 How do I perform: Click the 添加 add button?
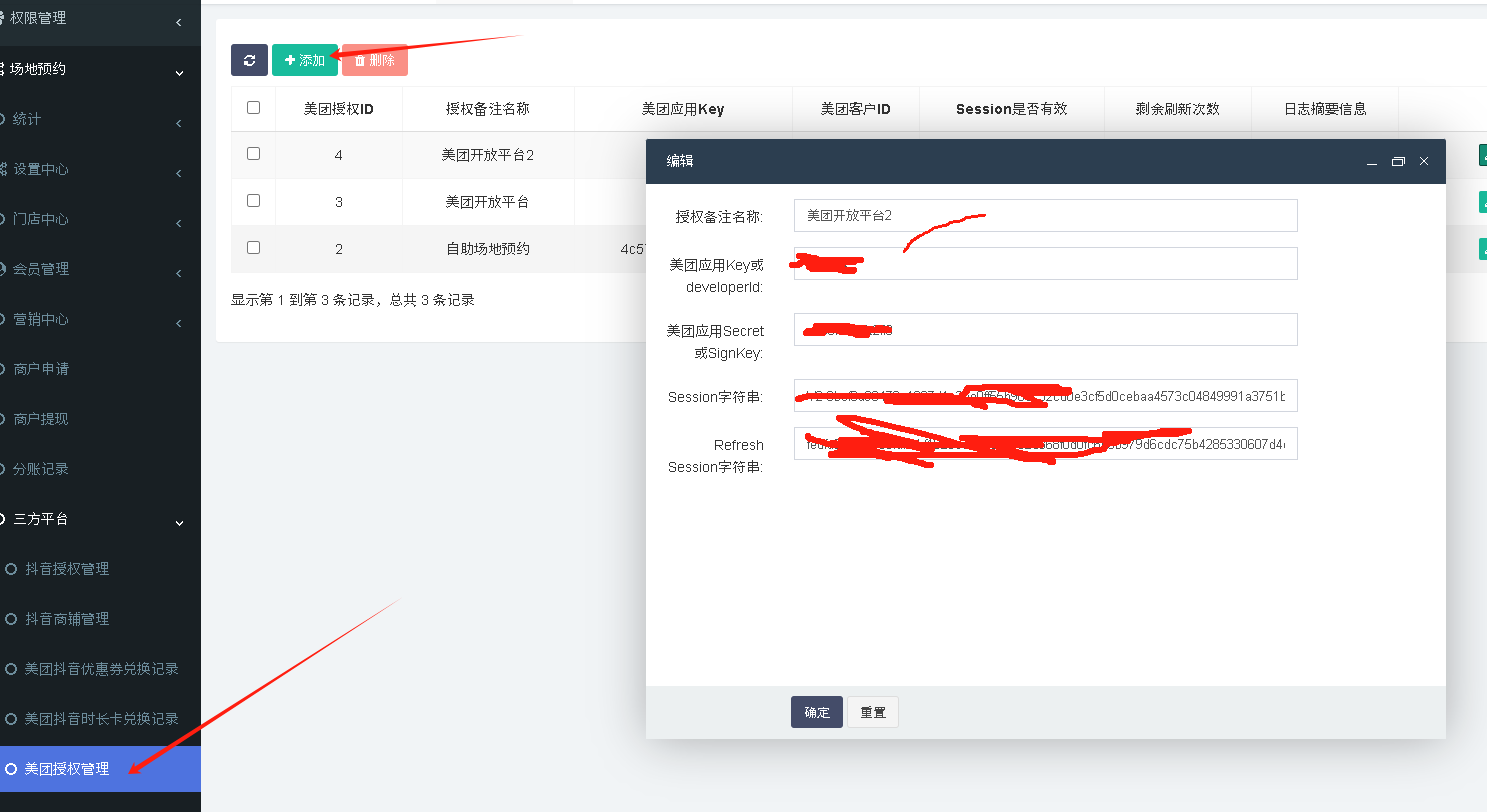pos(305,60)
